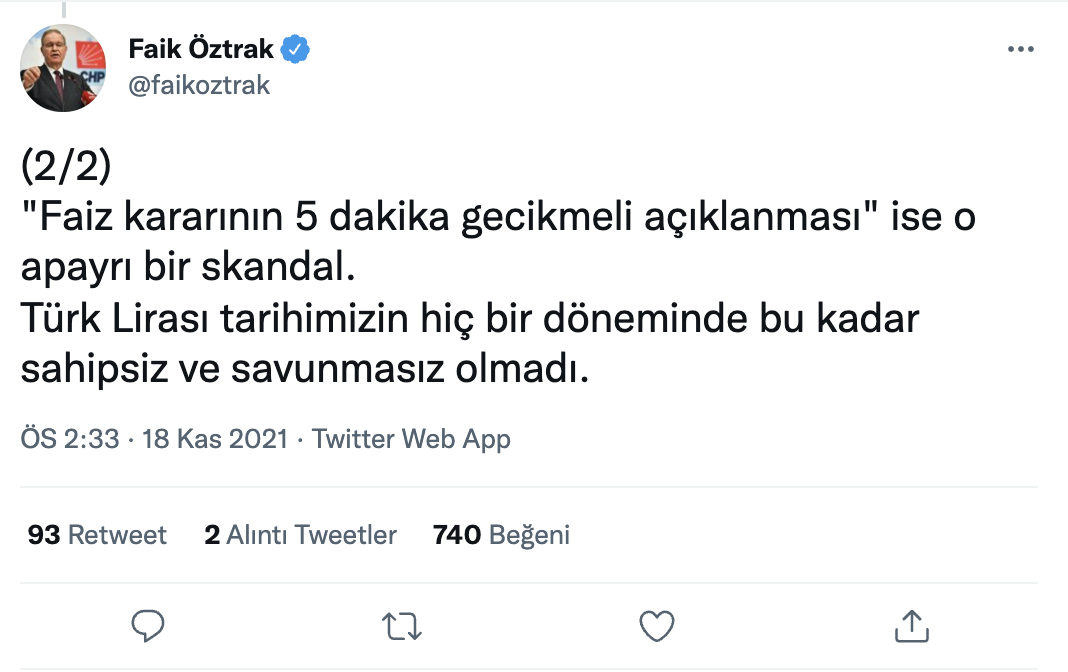Like the tweet with the heart icon
This screenshot has height=672, width=1068.
[656, 626]
